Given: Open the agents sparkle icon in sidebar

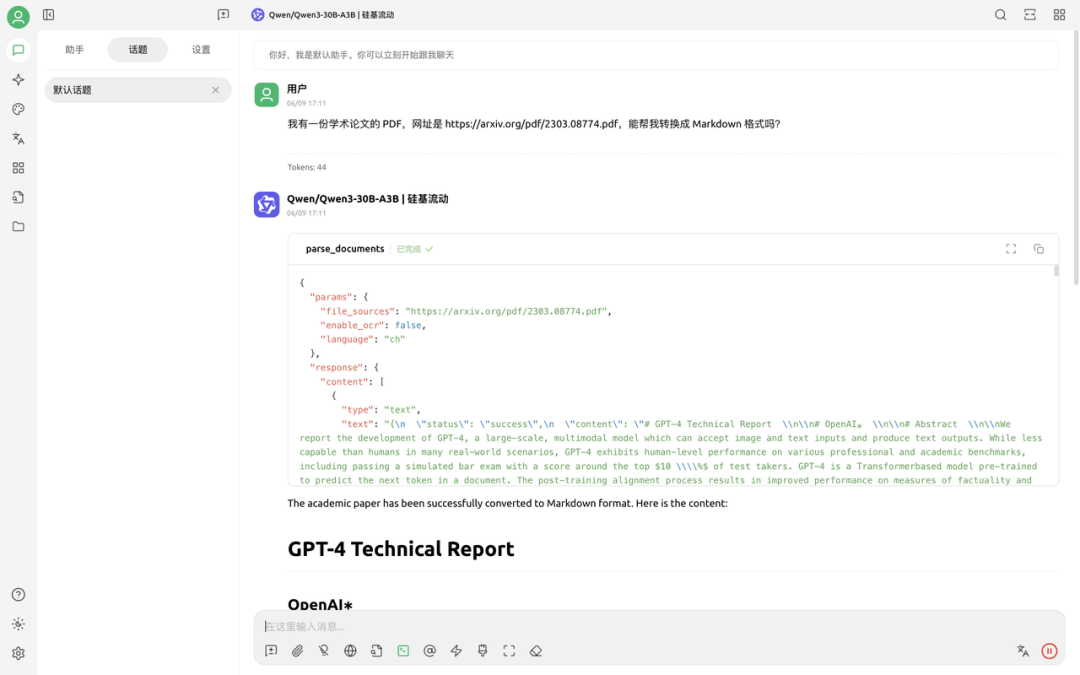Looking at the screenshot, I should [x=18, y=80].
